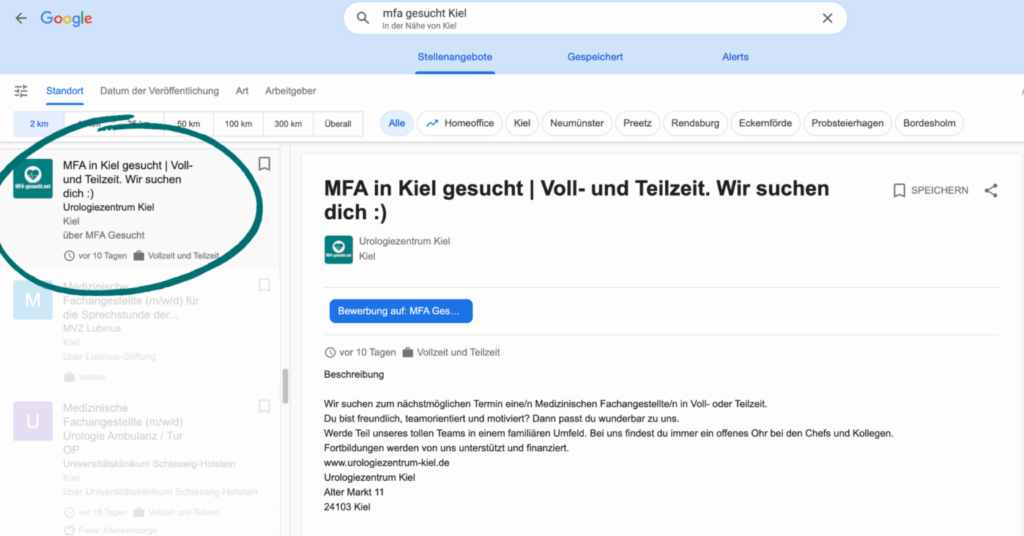Select the 50 km distance radius

click(x=189, y=124)
